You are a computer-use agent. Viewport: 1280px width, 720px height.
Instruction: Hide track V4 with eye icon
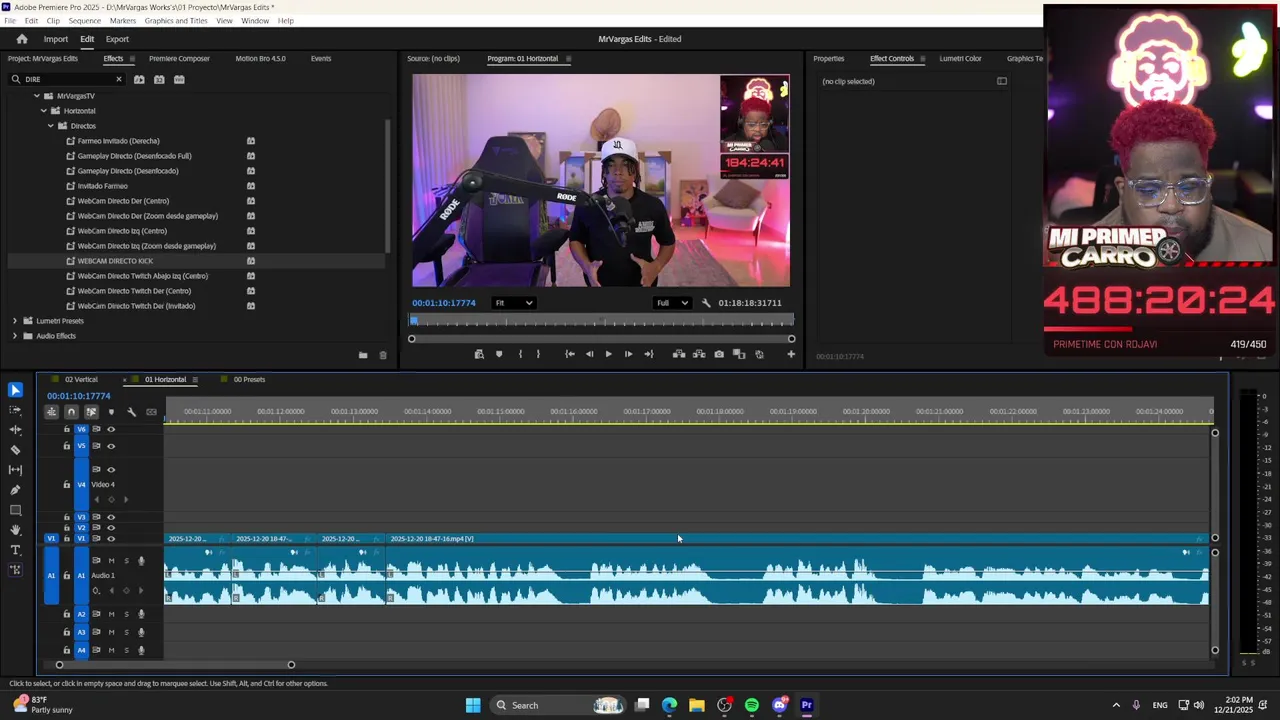tap(111, 469)
